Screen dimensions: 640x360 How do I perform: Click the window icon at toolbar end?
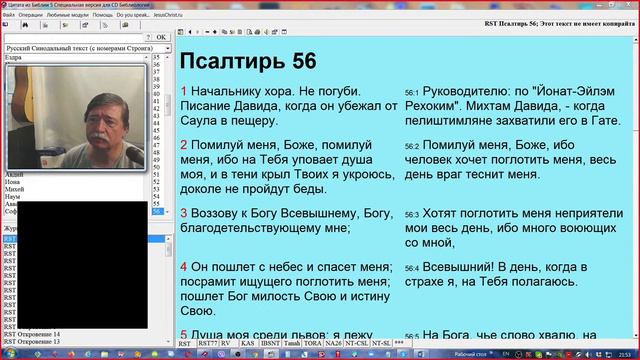pyautogui.click(x=284, y=32)
